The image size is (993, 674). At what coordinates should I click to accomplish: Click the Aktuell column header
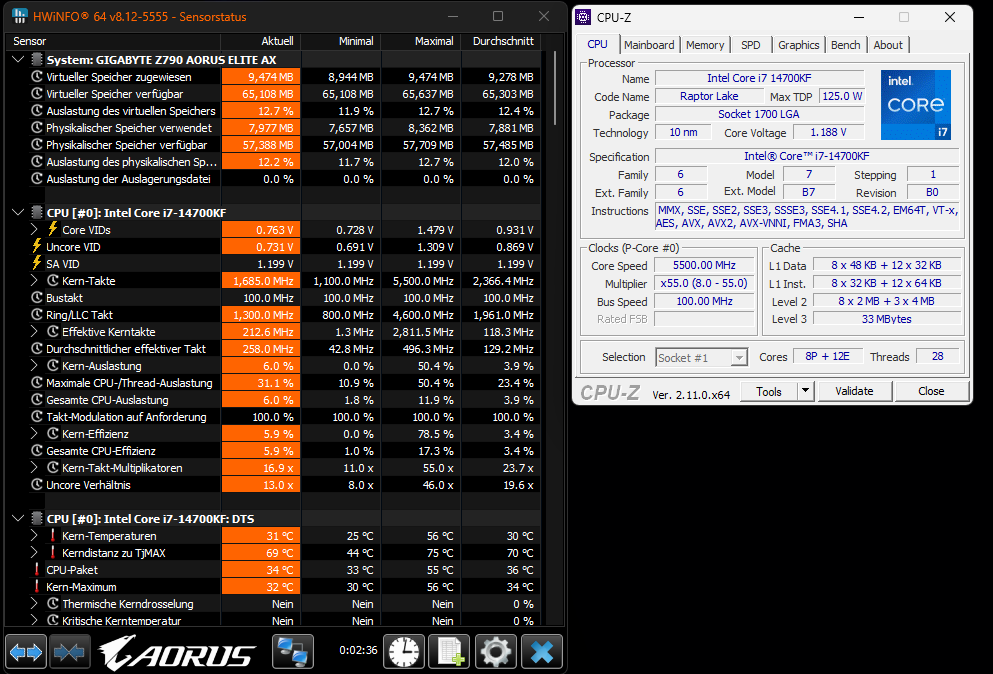pos(261,41)
